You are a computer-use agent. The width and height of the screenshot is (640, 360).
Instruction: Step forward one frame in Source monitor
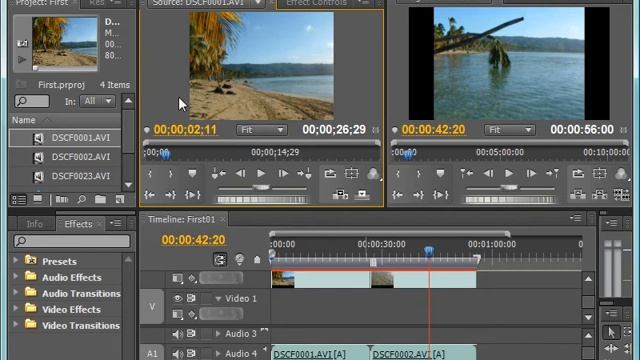(283, 173)
